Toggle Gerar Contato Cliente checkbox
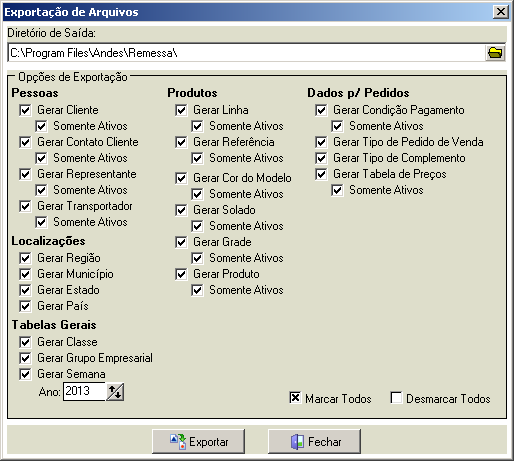Screen dimensions: 514x461 click(25, 142)
